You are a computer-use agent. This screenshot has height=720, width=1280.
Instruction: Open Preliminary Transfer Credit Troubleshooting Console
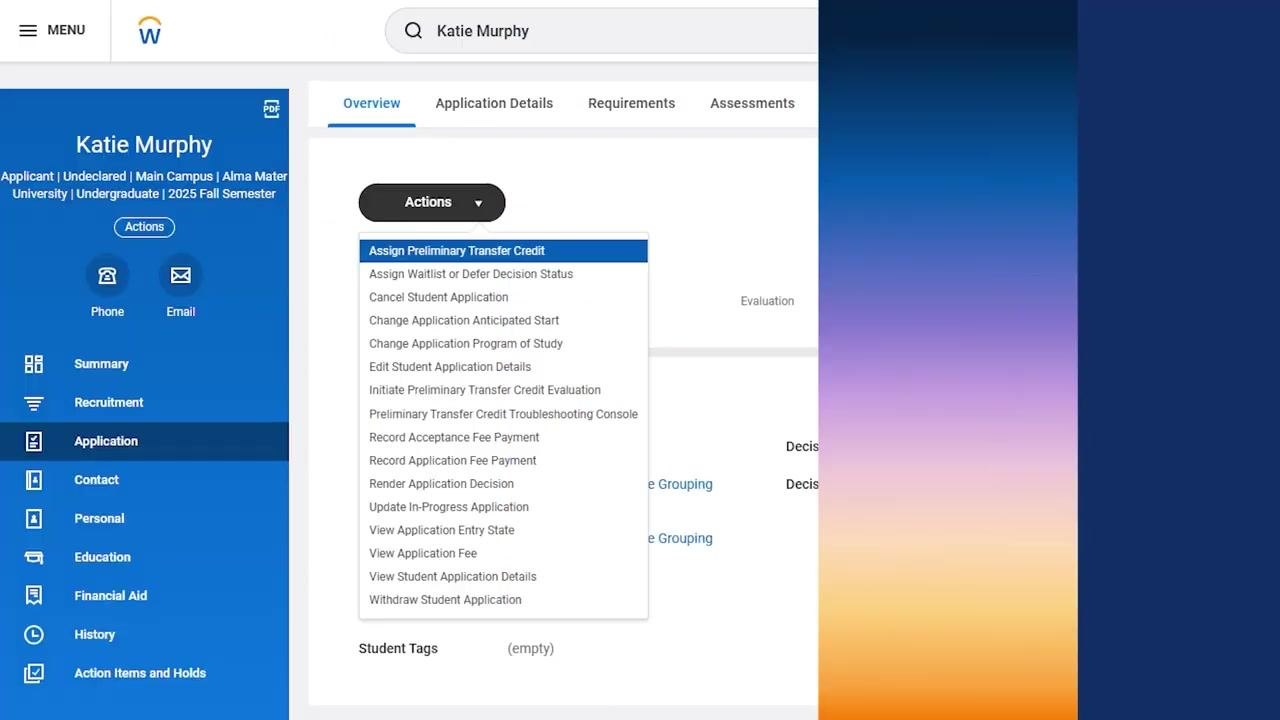pos(503,414)
